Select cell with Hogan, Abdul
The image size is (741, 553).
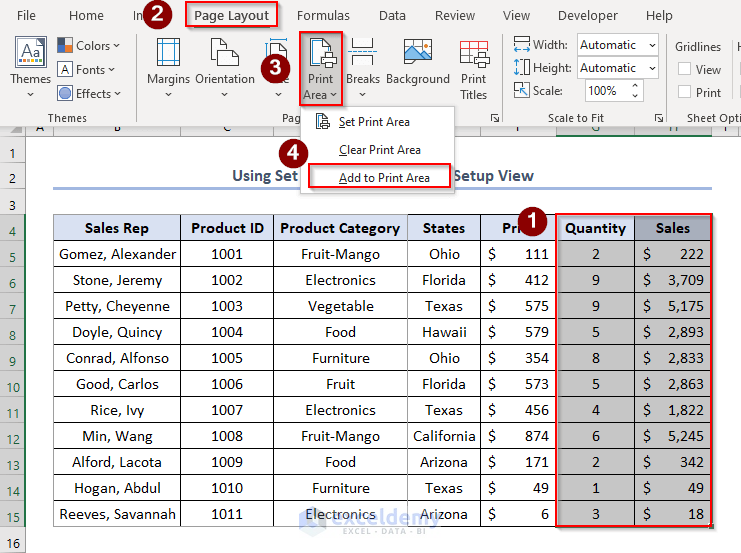pyautogui.click(x=117, y=488)
